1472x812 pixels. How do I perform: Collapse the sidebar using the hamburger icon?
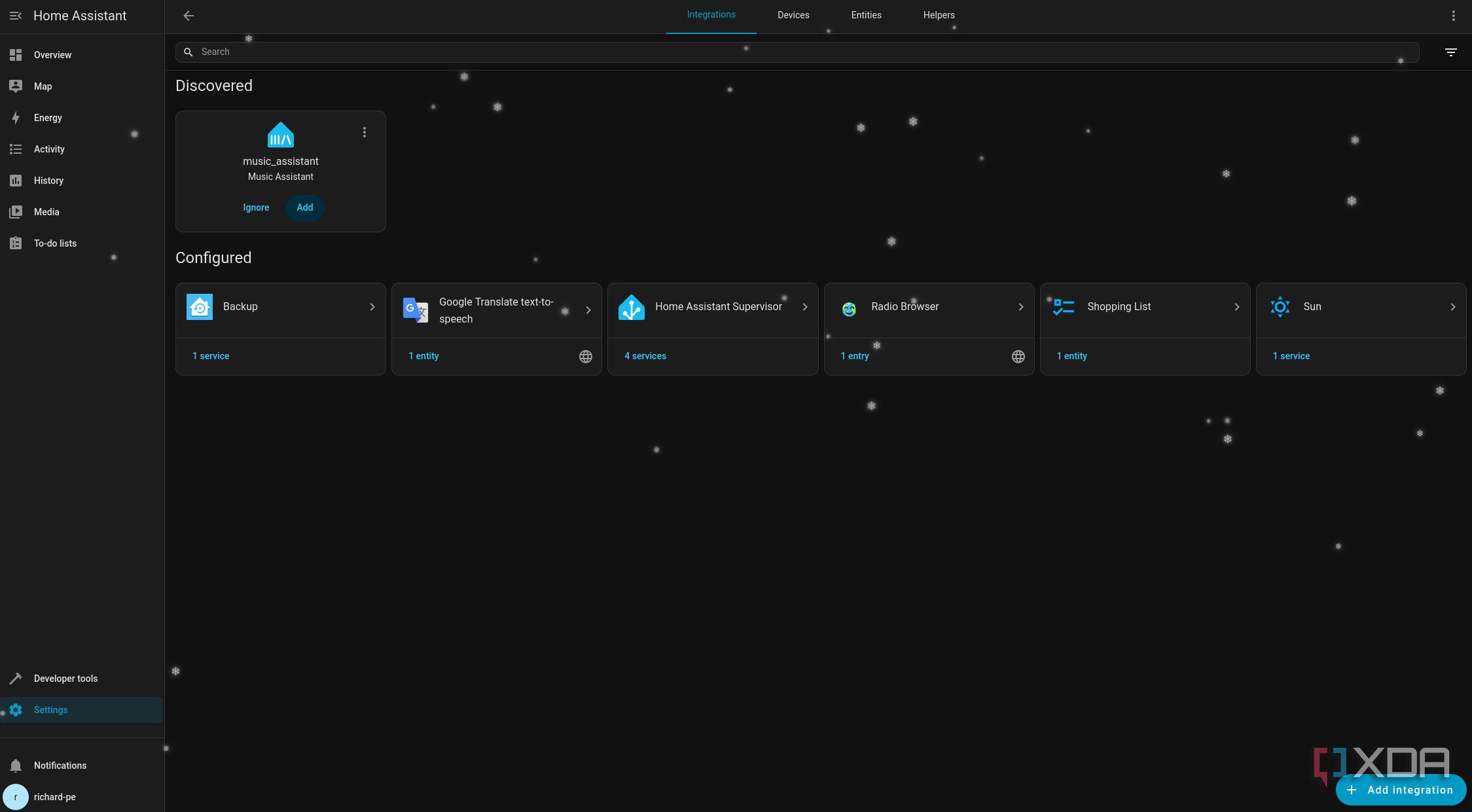(x=16, y=16)
